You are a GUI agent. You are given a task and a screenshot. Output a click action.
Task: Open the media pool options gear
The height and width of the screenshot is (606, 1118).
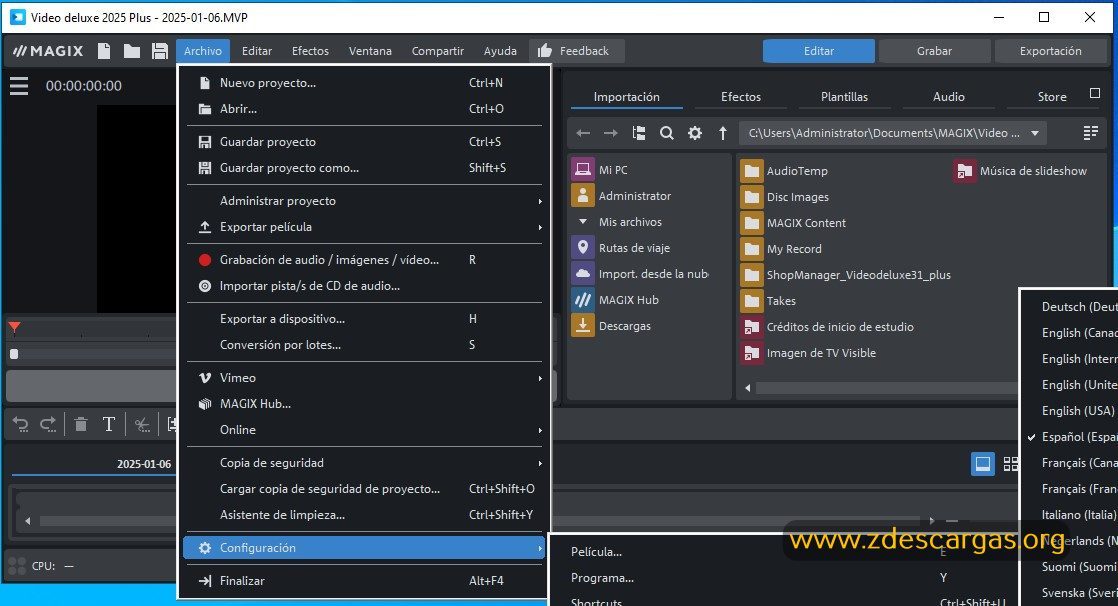(x=694, y=133)
